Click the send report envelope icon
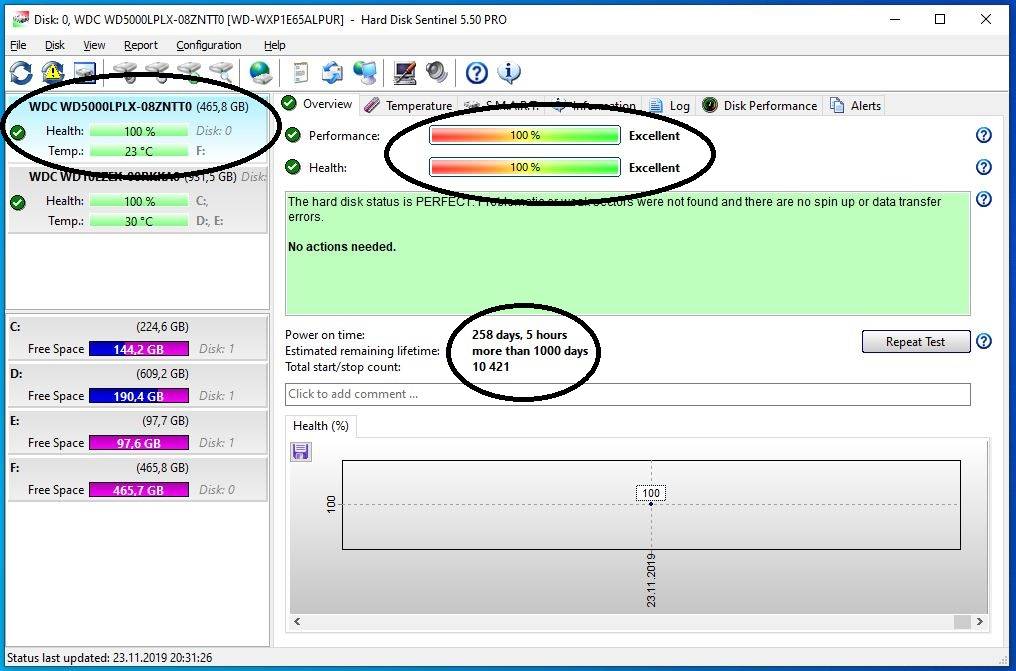Viewport: 1016px width, 671px height. [332, 73]
